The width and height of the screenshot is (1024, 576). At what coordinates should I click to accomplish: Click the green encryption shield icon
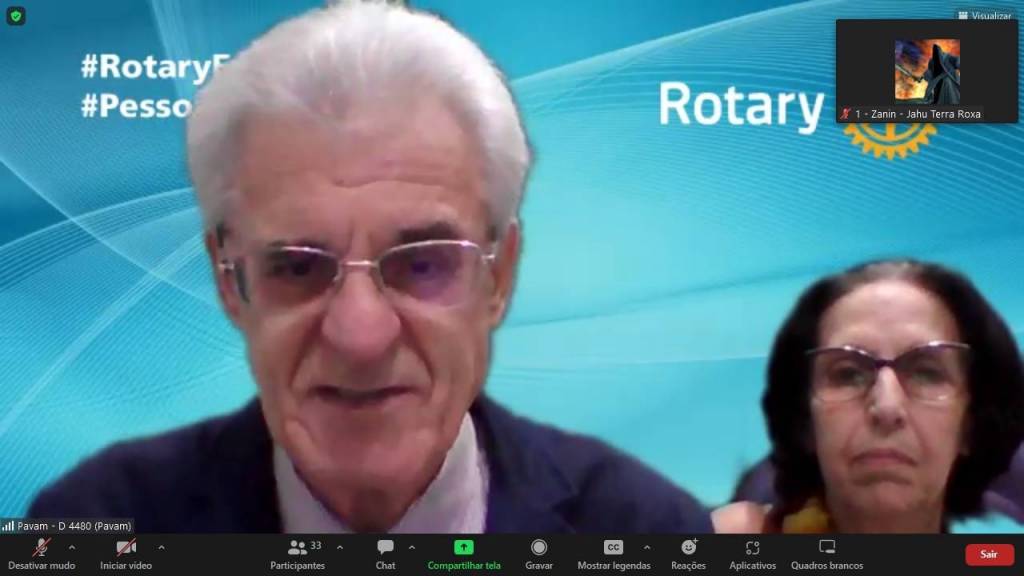click(16, 16)
